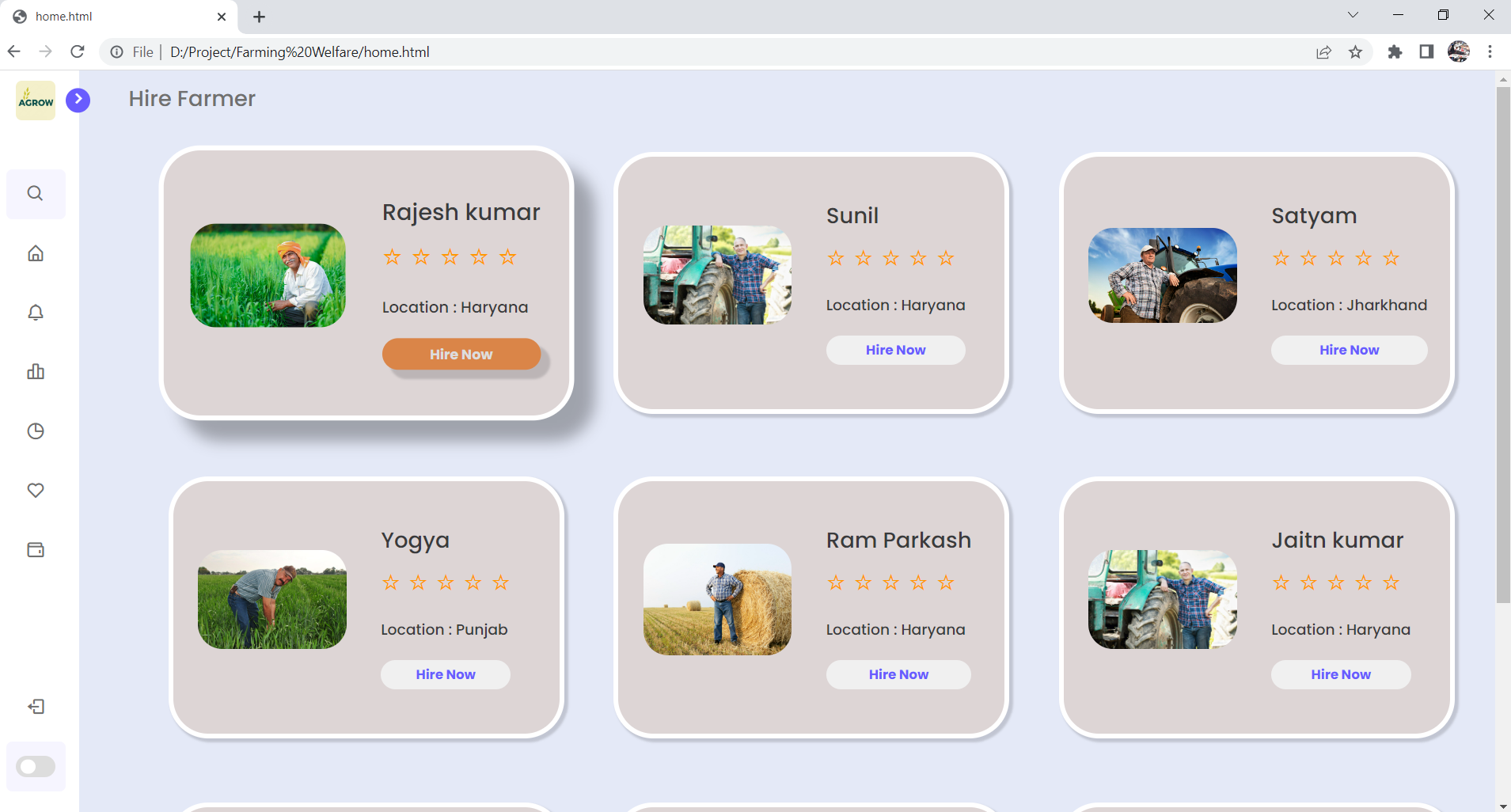The width and height of the screenshot is (1511, 812).
Task: Click Hire Now for Jaitn kumar
Action: click(1340, 674)
